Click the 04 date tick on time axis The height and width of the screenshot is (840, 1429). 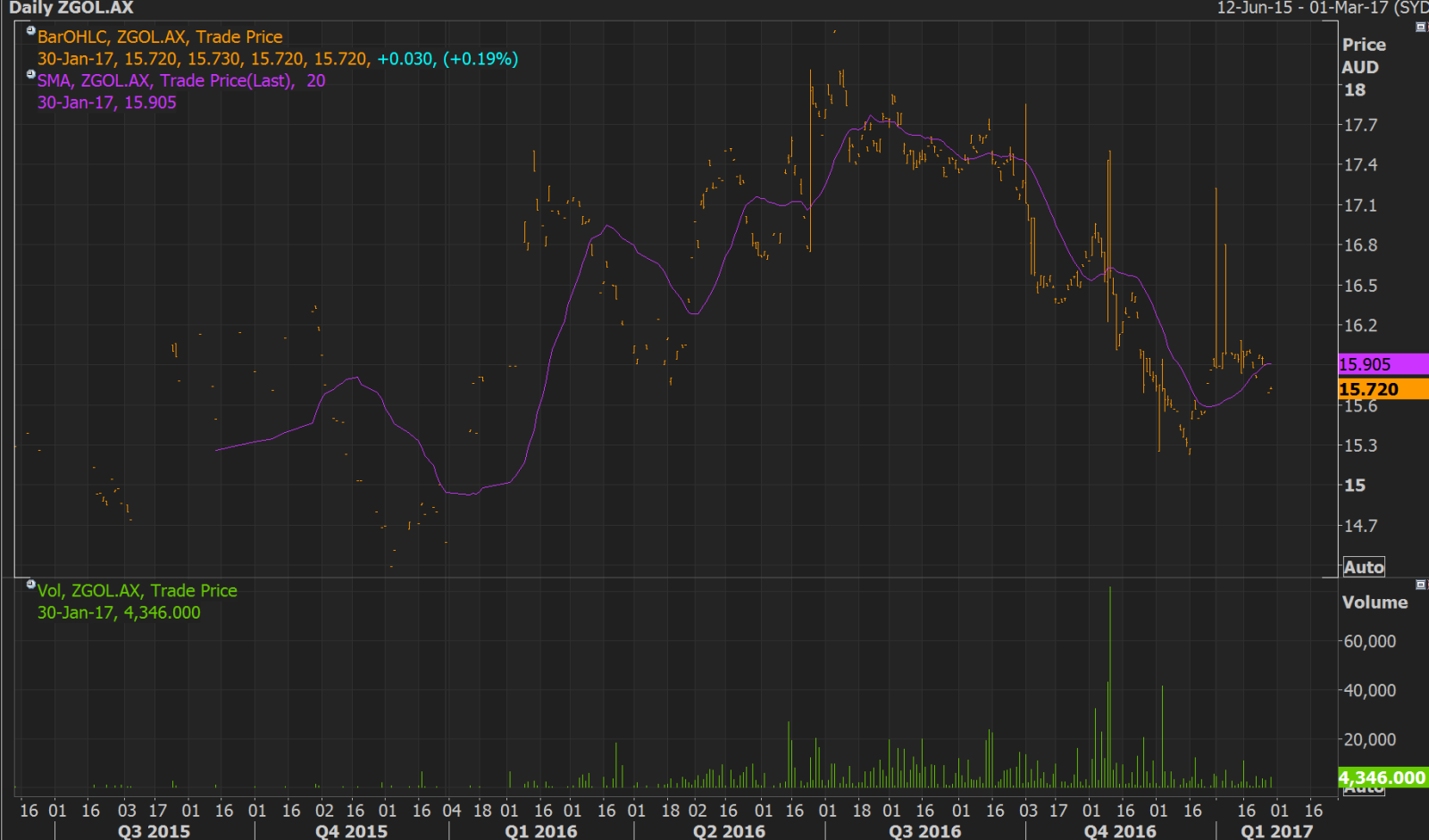coord(452,811)
